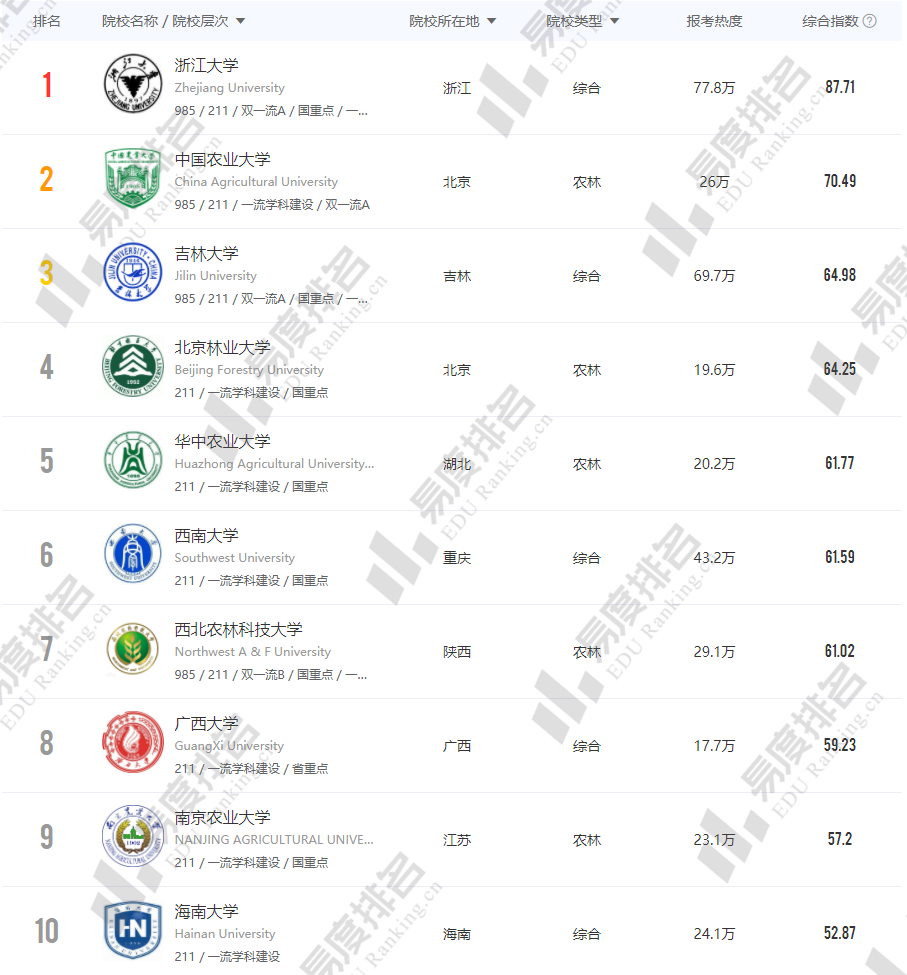The height and width of the screenshot is (975, 907).
Task: Click the Zhejiang University logo
Action: 133,85
